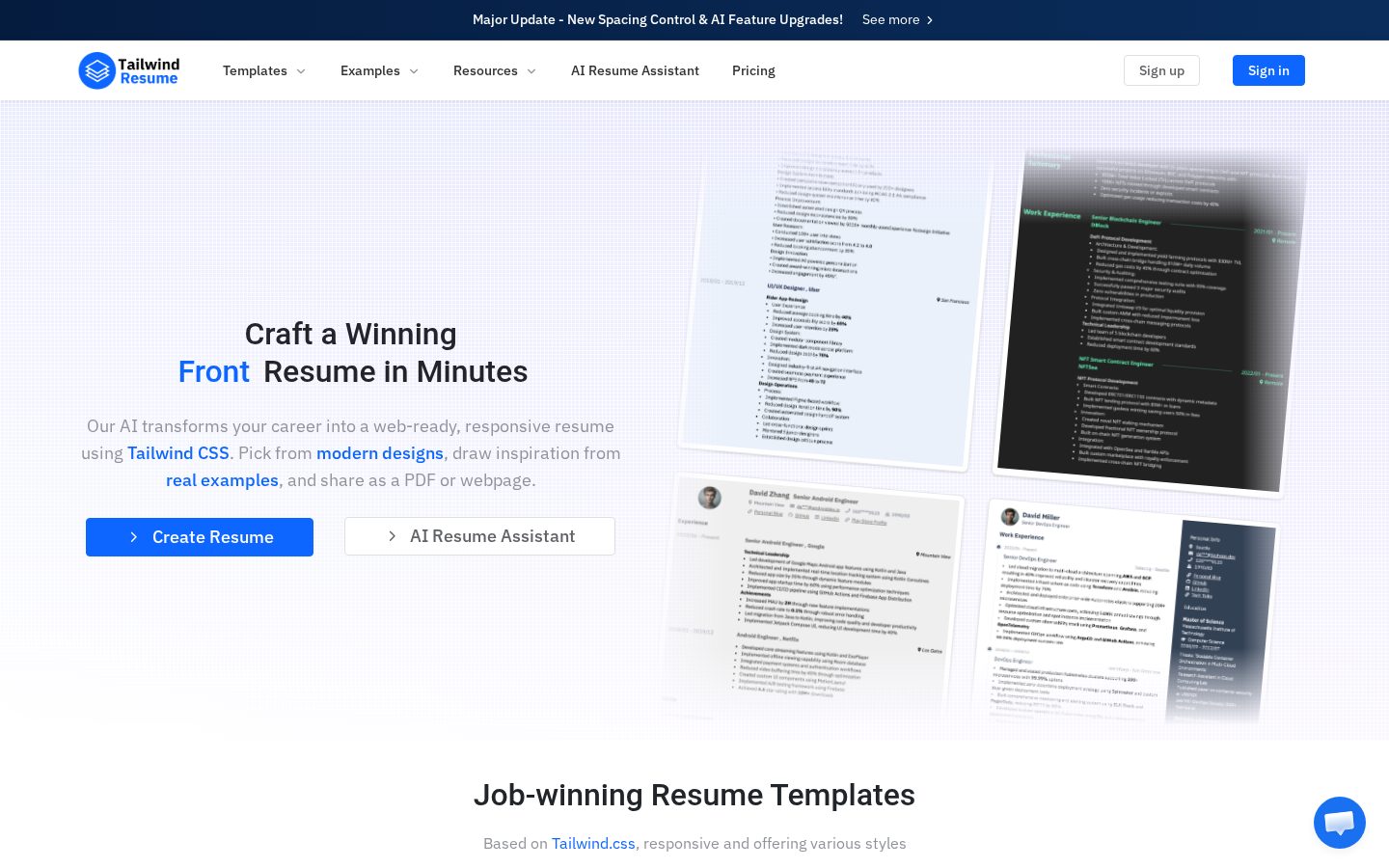Open the real examples link
1389x868 pixels.
coord(222,480)
